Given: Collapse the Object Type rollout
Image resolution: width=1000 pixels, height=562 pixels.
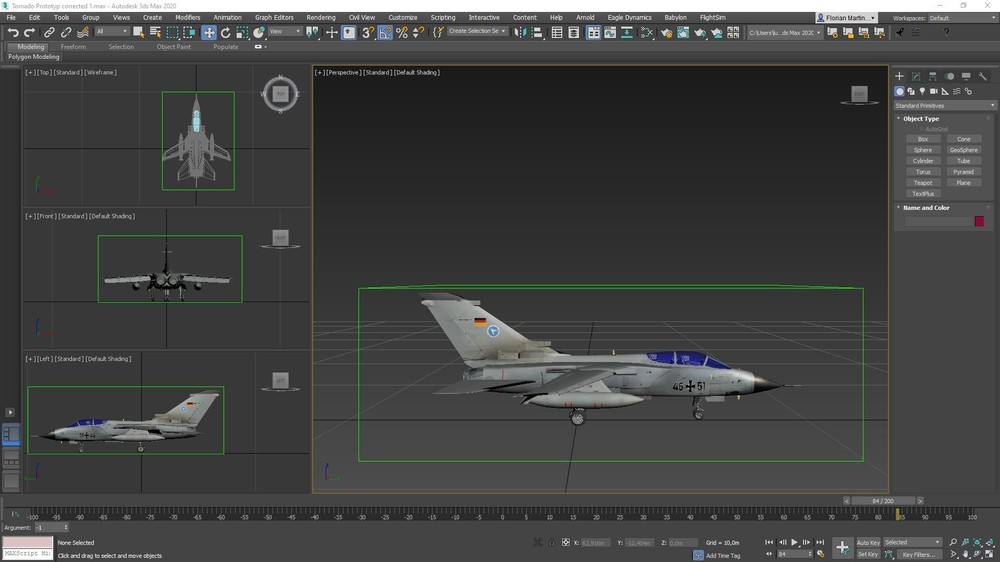Looking at the screenshot, I should point(920,119).
